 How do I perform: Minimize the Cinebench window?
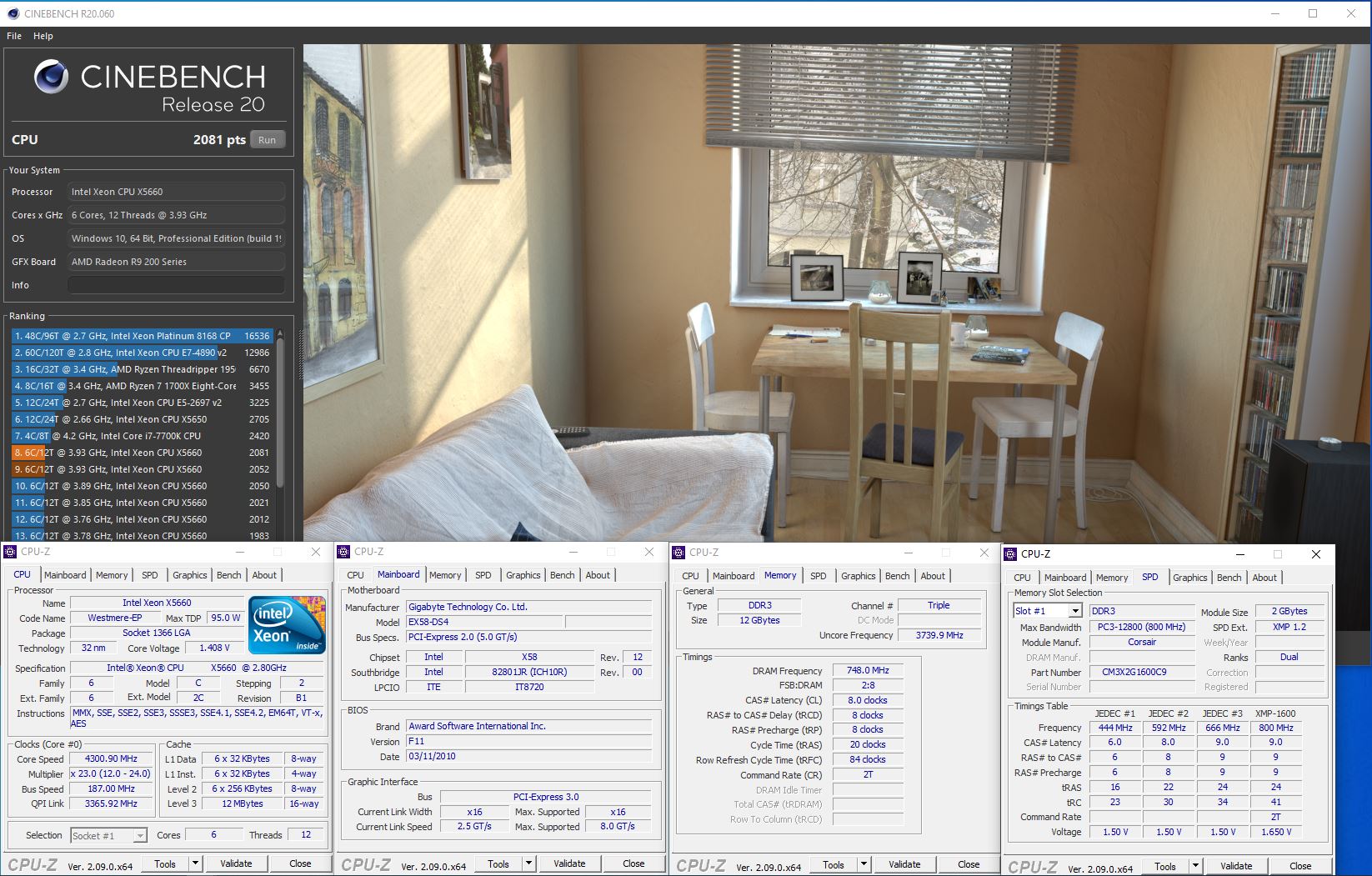point(1275,13)
